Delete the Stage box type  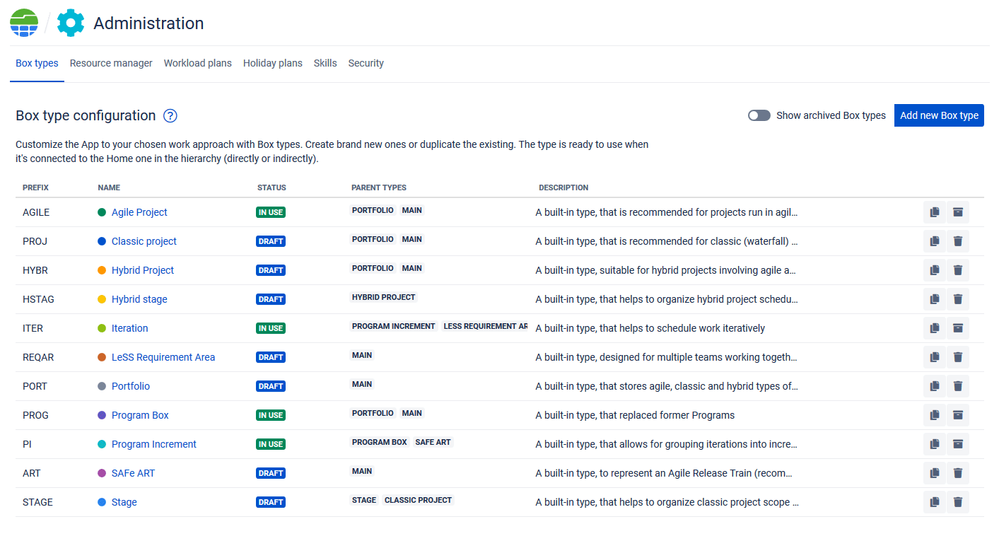point(958,502)
